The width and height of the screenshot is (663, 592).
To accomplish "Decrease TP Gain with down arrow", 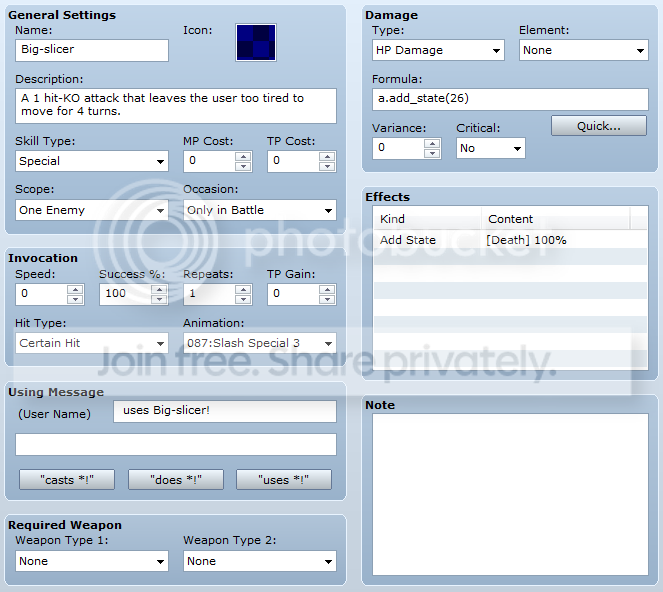I will [x=327, y=299].
